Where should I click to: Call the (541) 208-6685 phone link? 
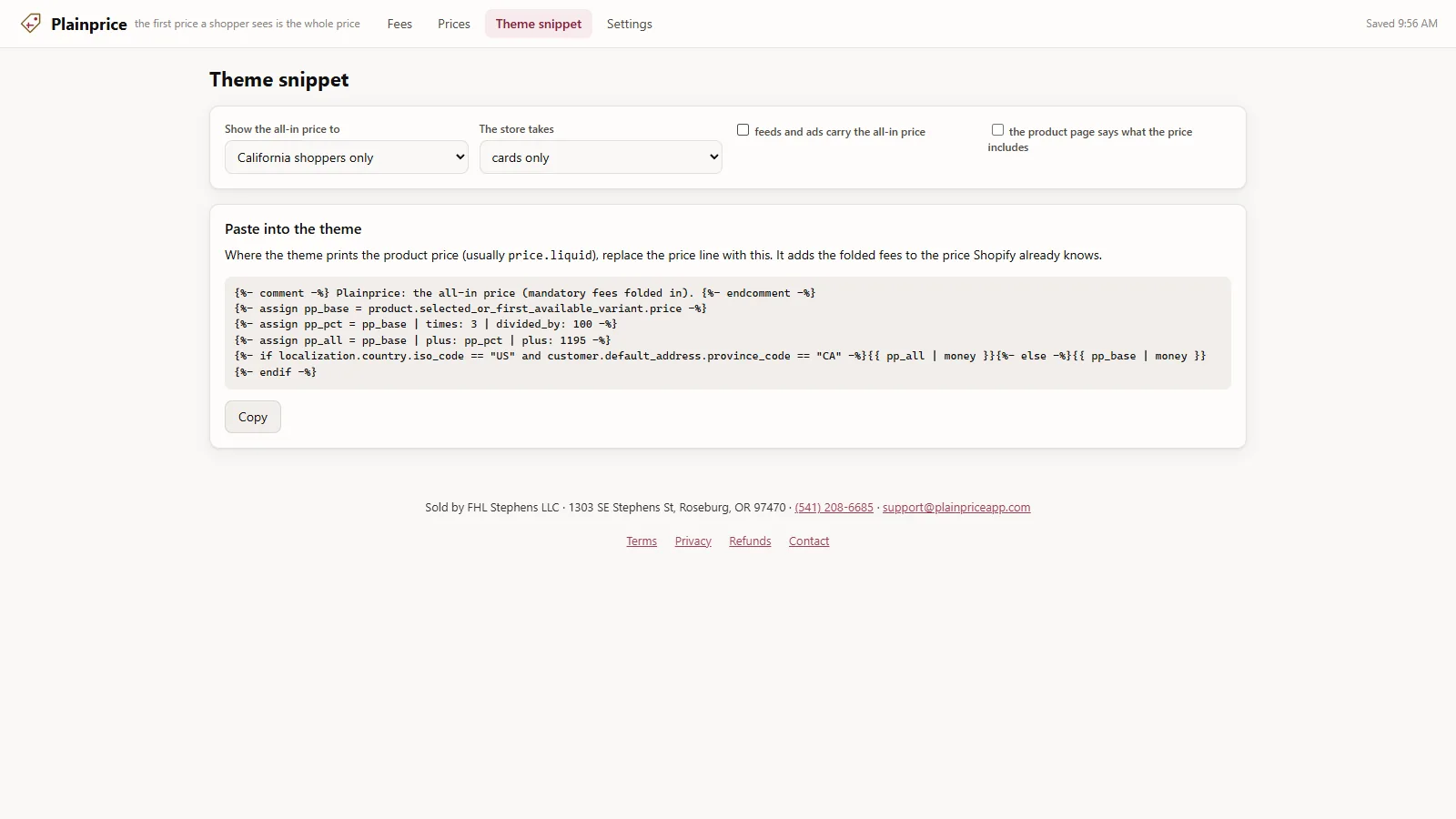click(x=834, y=508)
